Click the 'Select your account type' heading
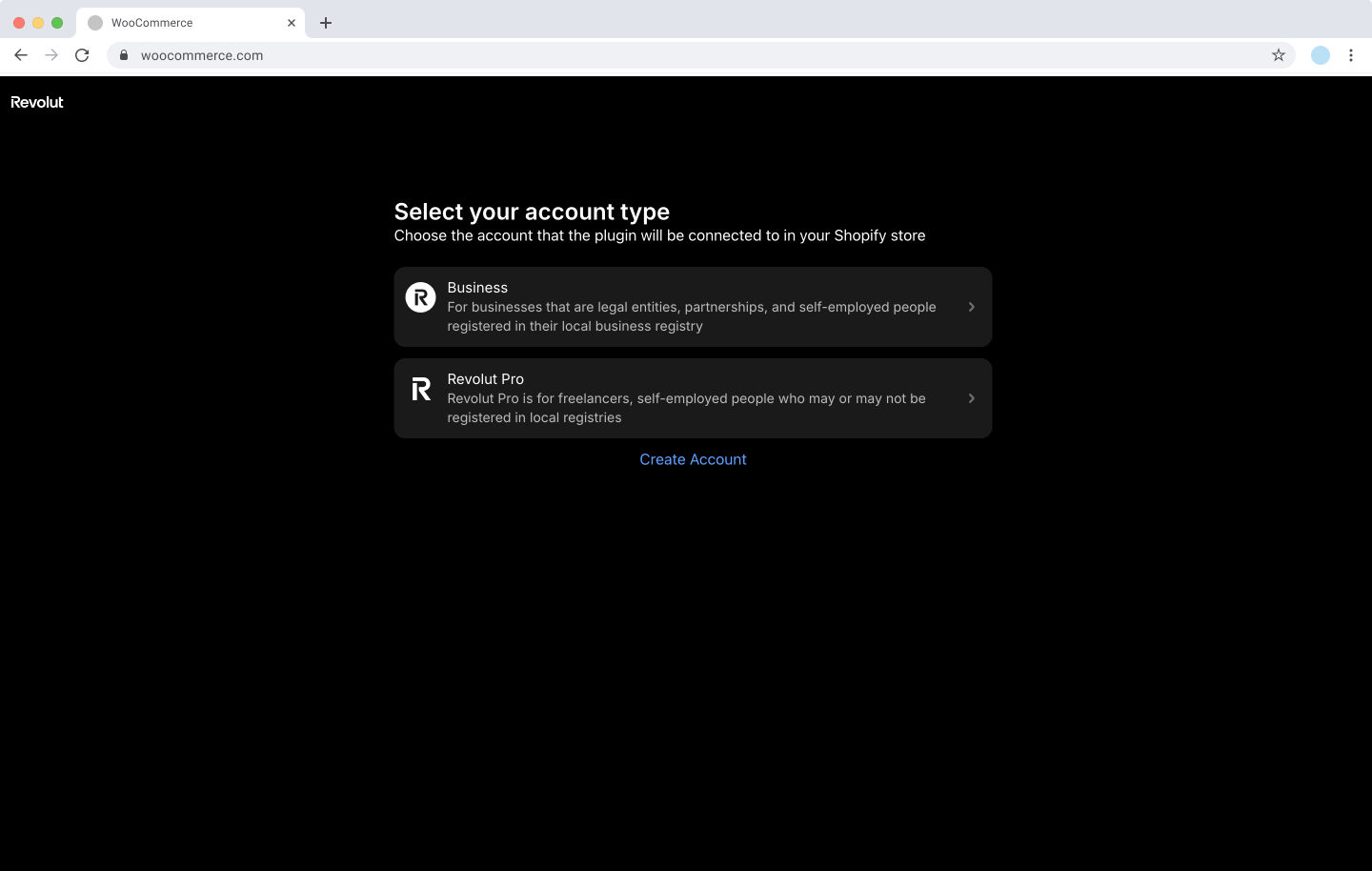Viewport: 1372px width, 871px height. (x=532, y=212)
